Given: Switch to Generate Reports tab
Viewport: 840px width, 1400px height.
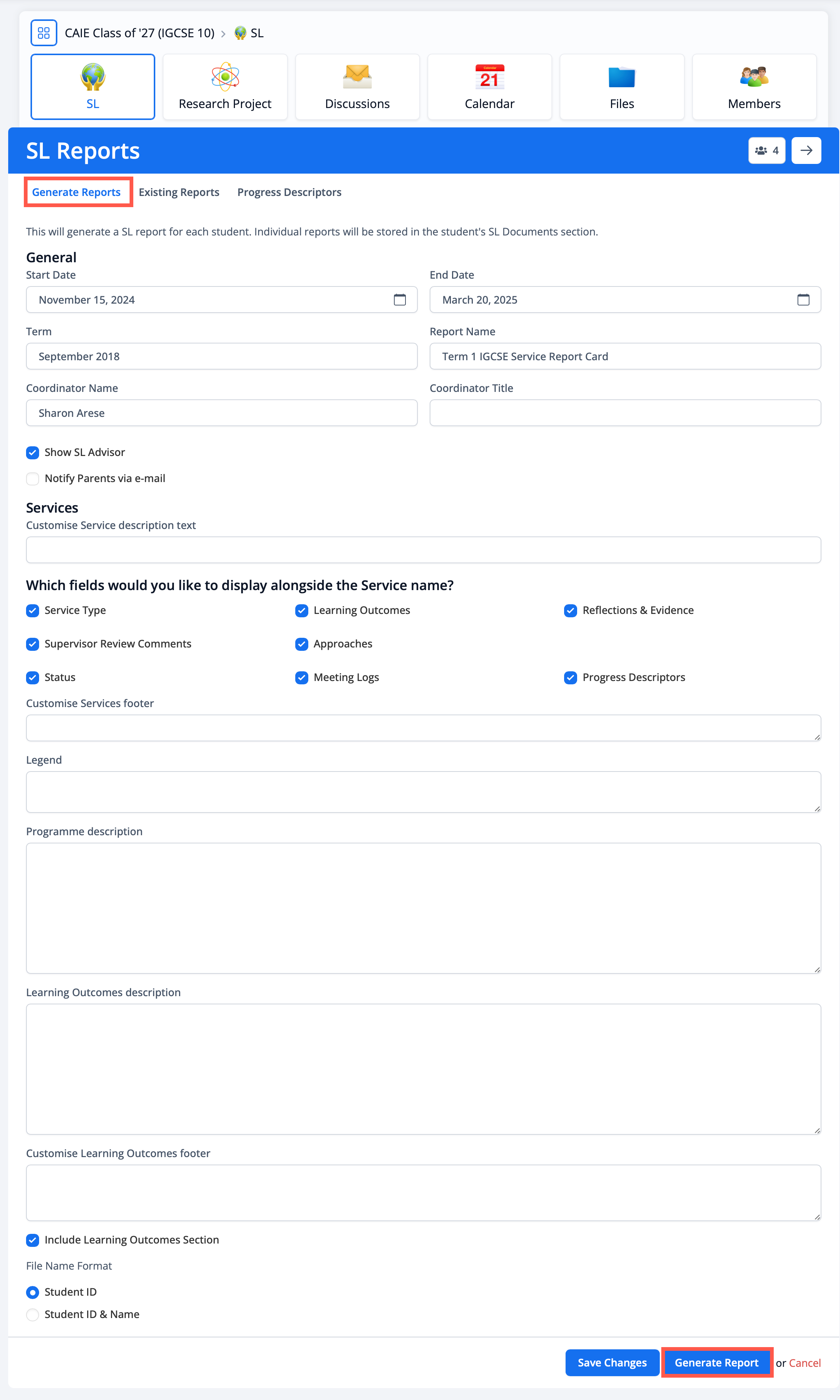Looking at the screenshot, I should (76, 192).
